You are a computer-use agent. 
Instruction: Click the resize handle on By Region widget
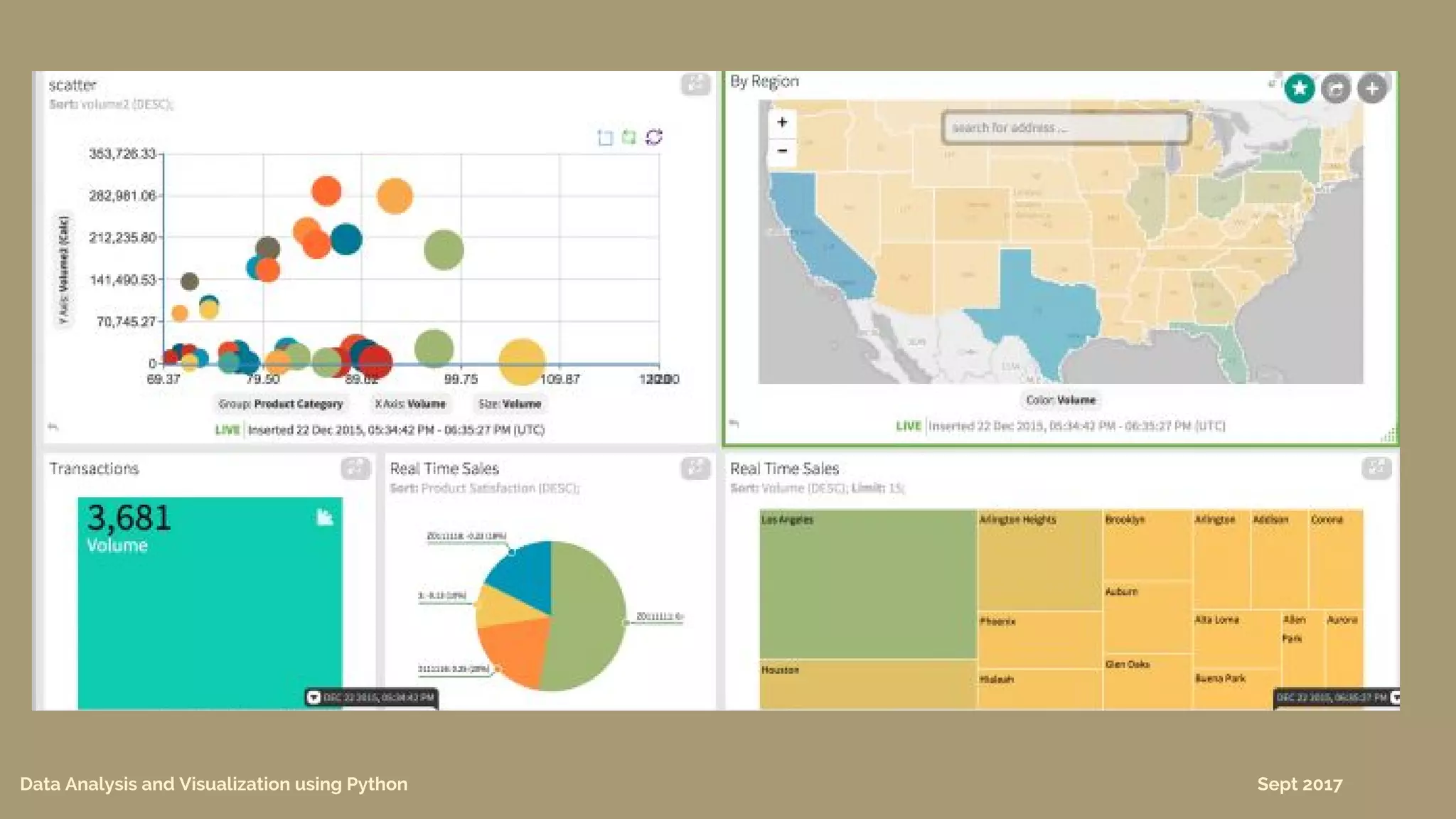1388,435
